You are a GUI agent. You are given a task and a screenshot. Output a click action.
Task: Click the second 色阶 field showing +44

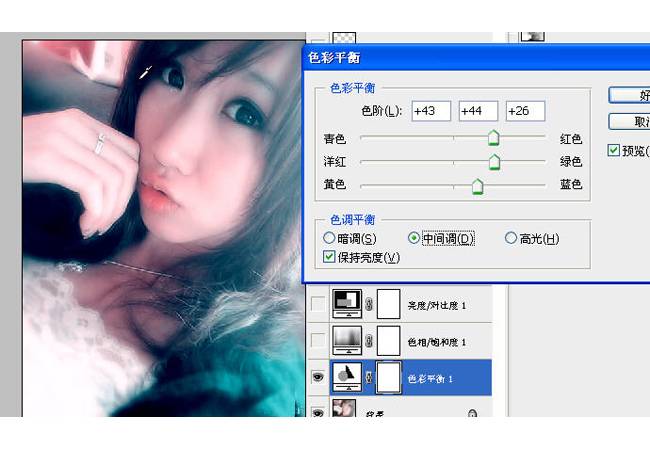pyautogui.click(x=478, y=111)
